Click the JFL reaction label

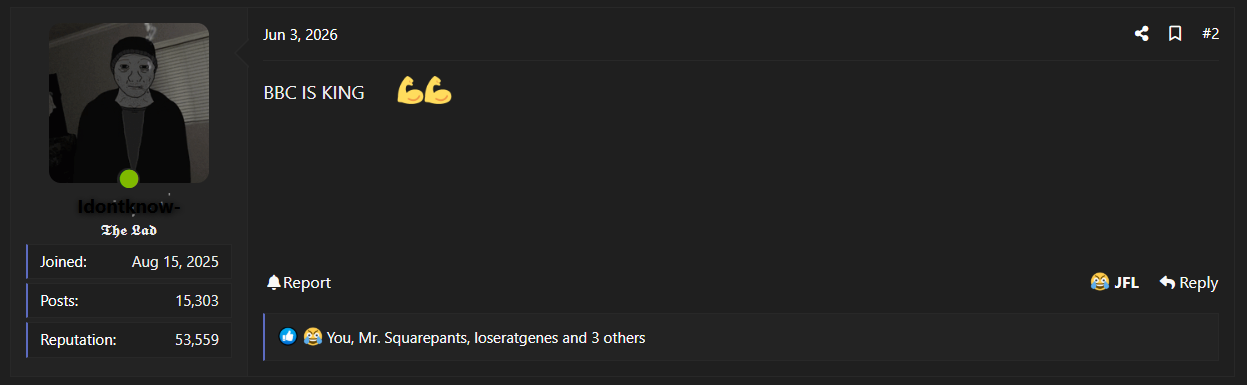(x=1126, y=283)
